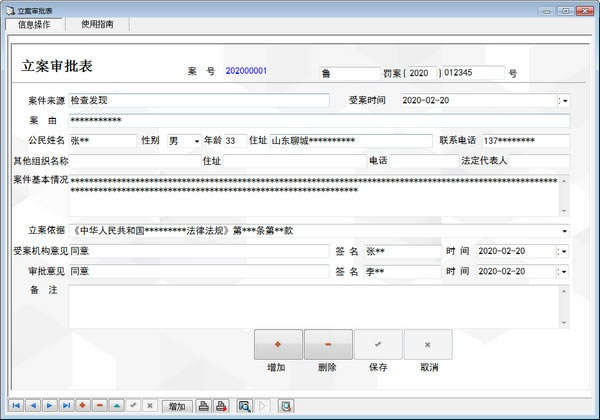600x420 pixels.
Task: Expand the 立案依据 legal basis dropdown
Action: (564, 231)
